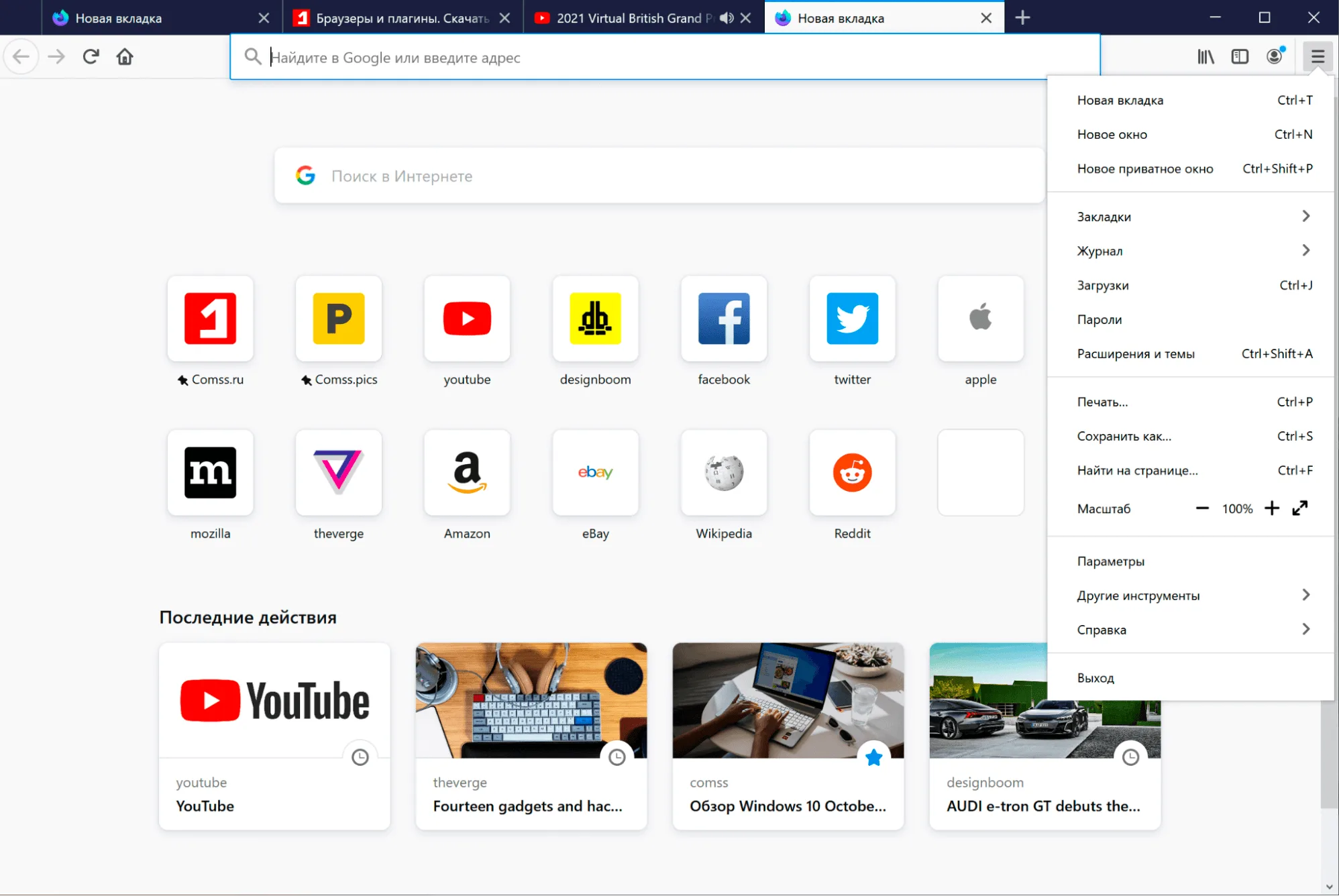1339x896 pixels.
Task: Focus the address bar input
Action: [665, 57]
